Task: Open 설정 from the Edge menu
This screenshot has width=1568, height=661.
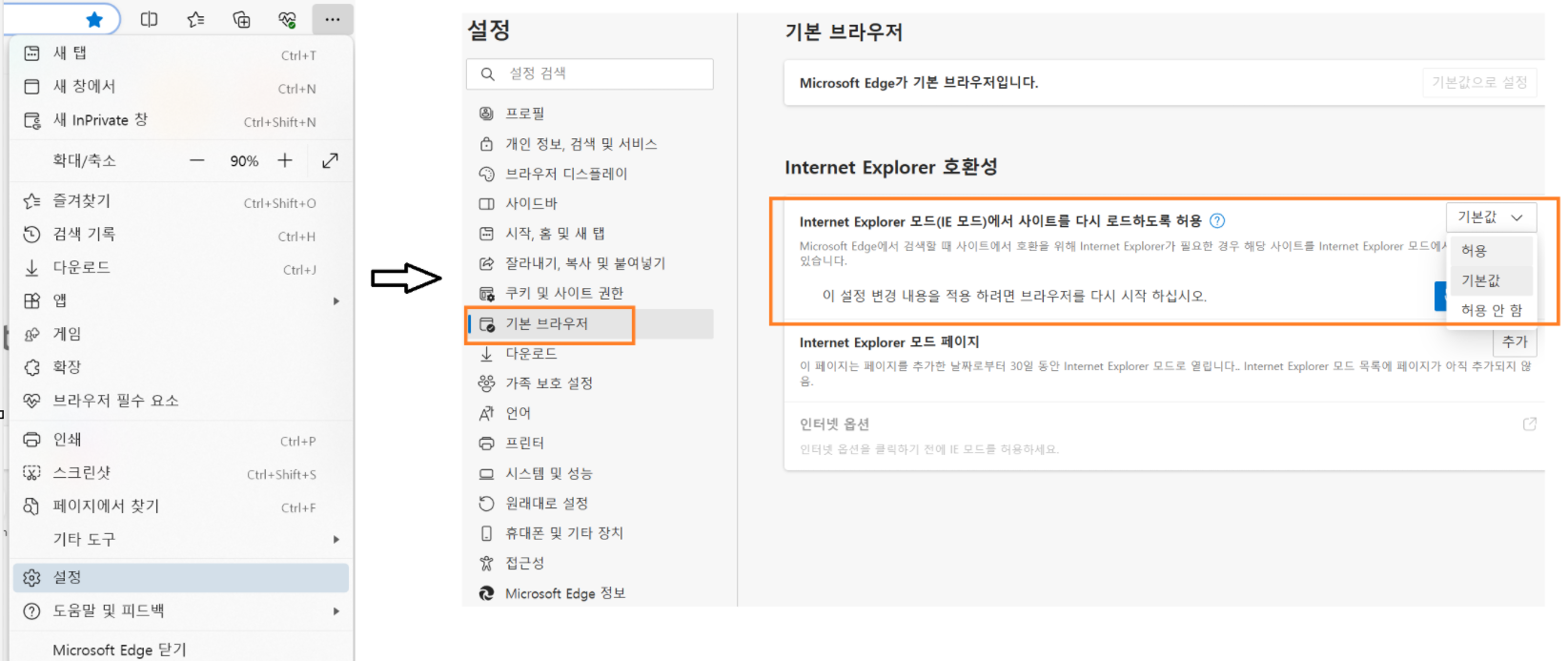Action: click(x=181, y=578)
